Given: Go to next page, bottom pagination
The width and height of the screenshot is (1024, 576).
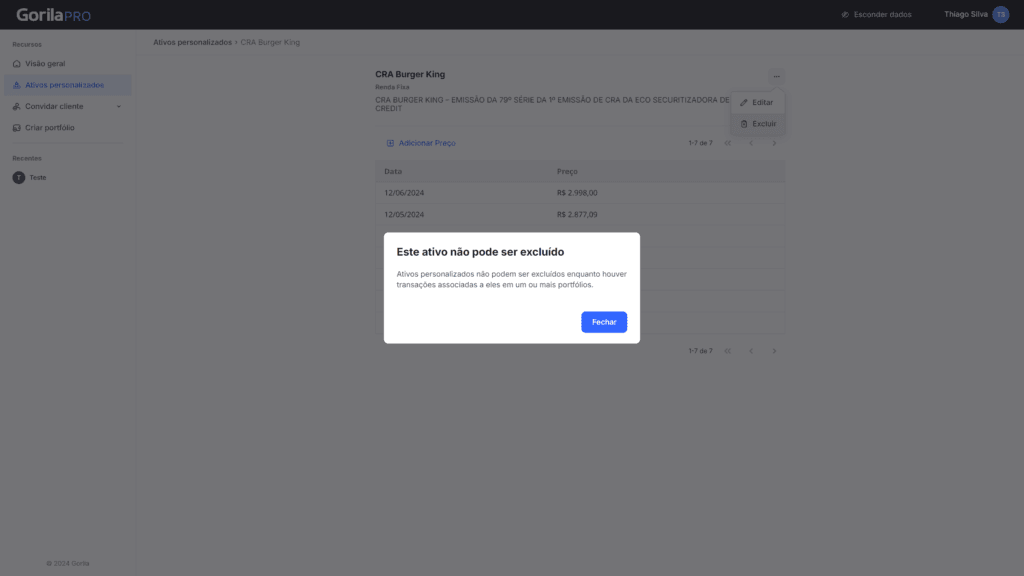Looking at the screenshot, I should (x=775, y=351).
